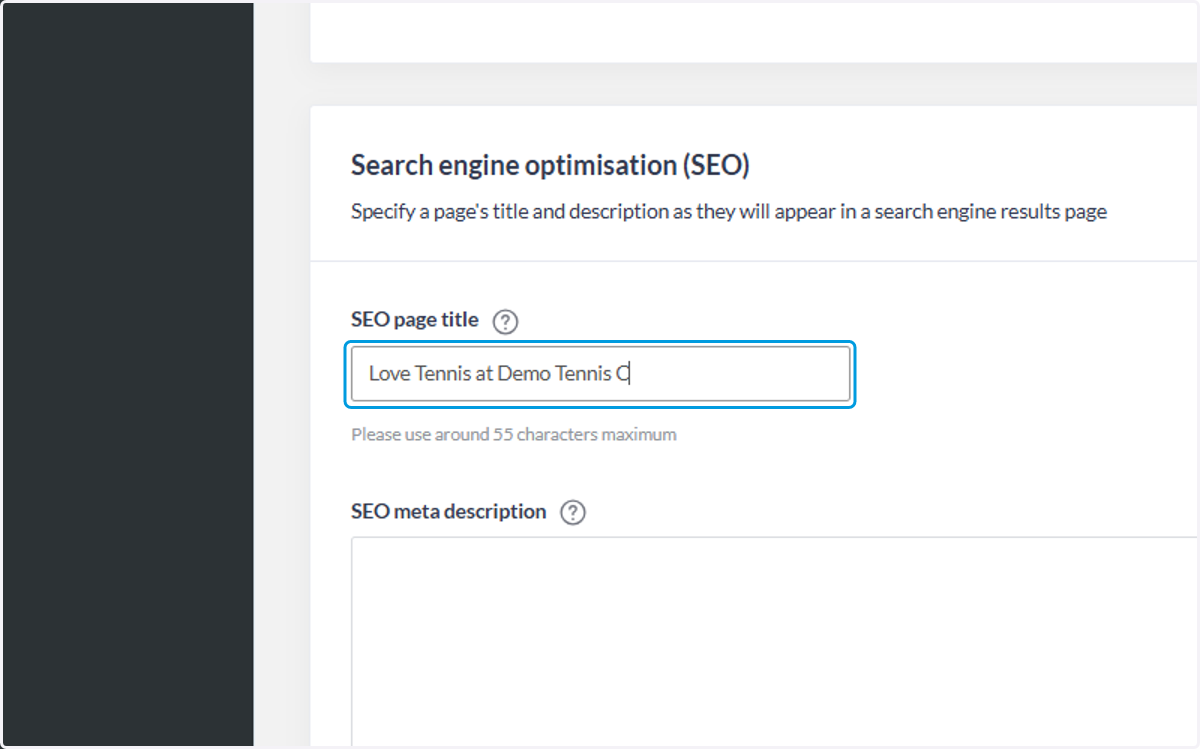Select the 'SEO meta description' label
The height and width of the screenshot is (749, 1200).
(448, 512)
